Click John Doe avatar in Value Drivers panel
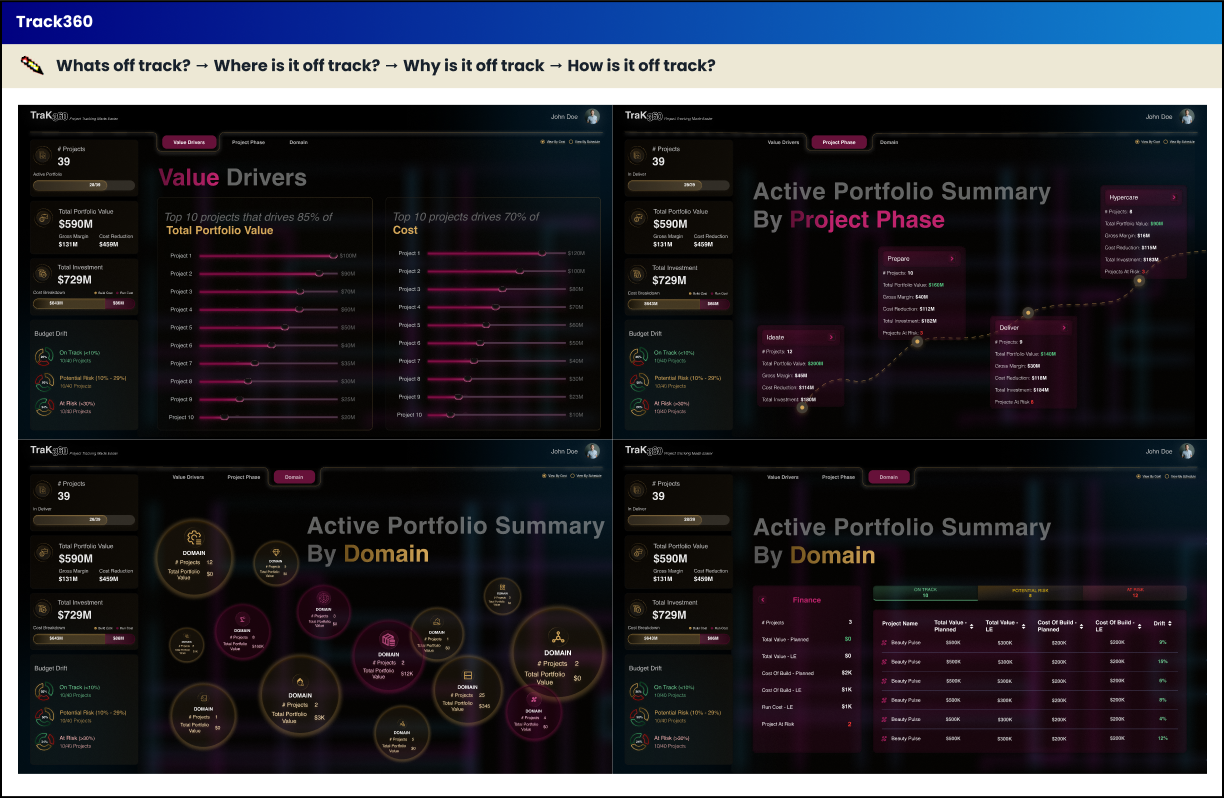 point(593,117)
